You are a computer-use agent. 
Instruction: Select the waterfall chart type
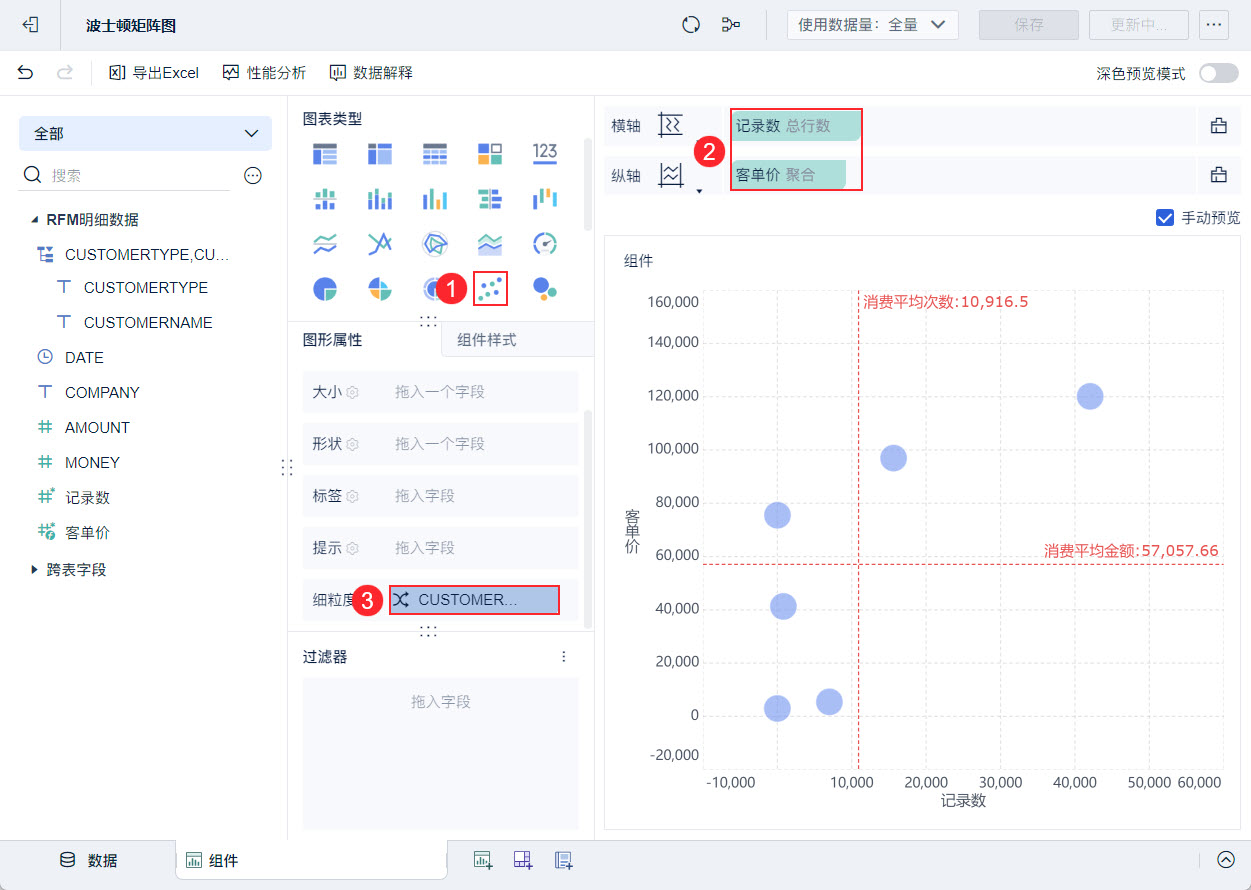(545, 199)
